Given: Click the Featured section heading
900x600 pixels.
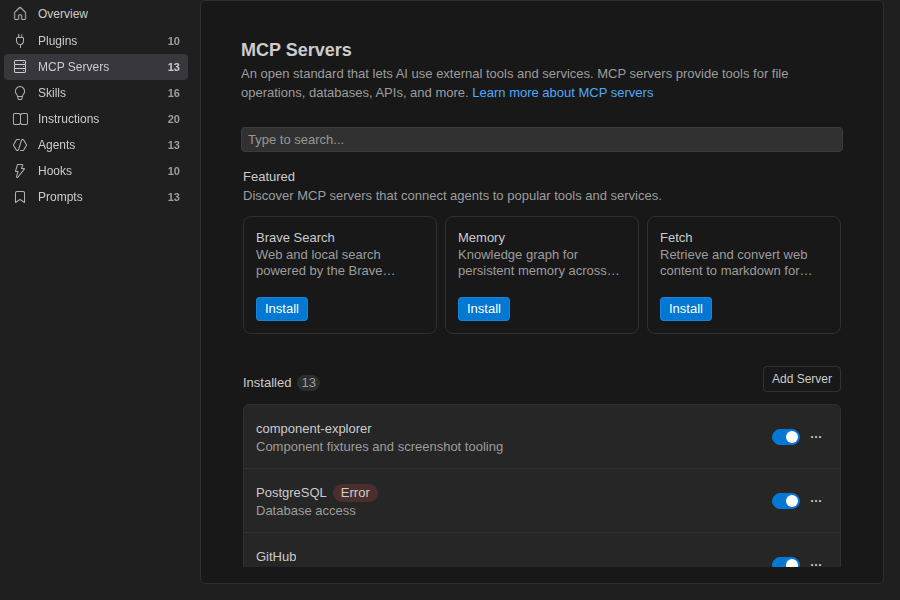Looking at the screenshot, I should 269,177.
